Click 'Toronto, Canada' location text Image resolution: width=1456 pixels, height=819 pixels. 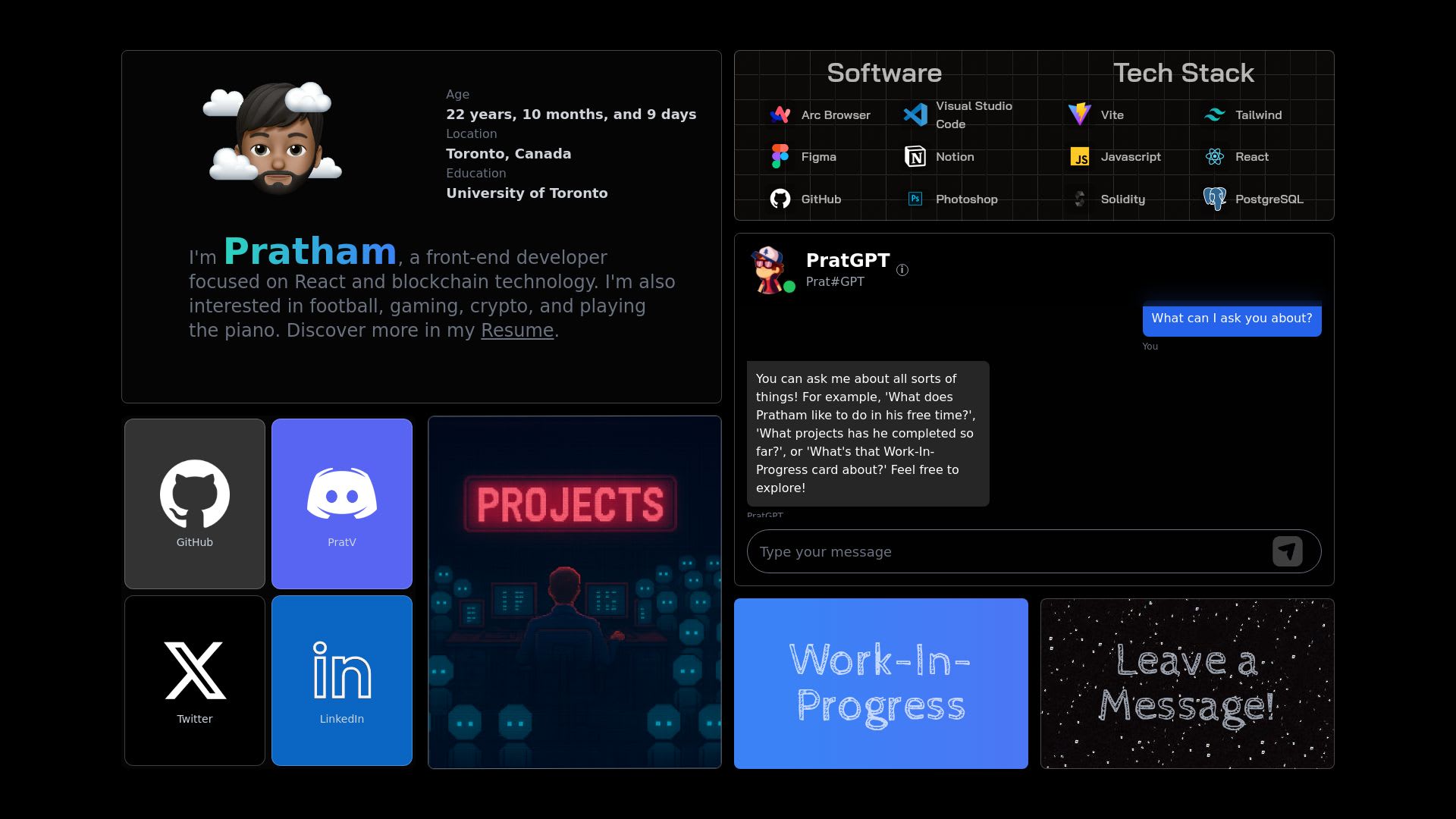(x=509, y=154)
